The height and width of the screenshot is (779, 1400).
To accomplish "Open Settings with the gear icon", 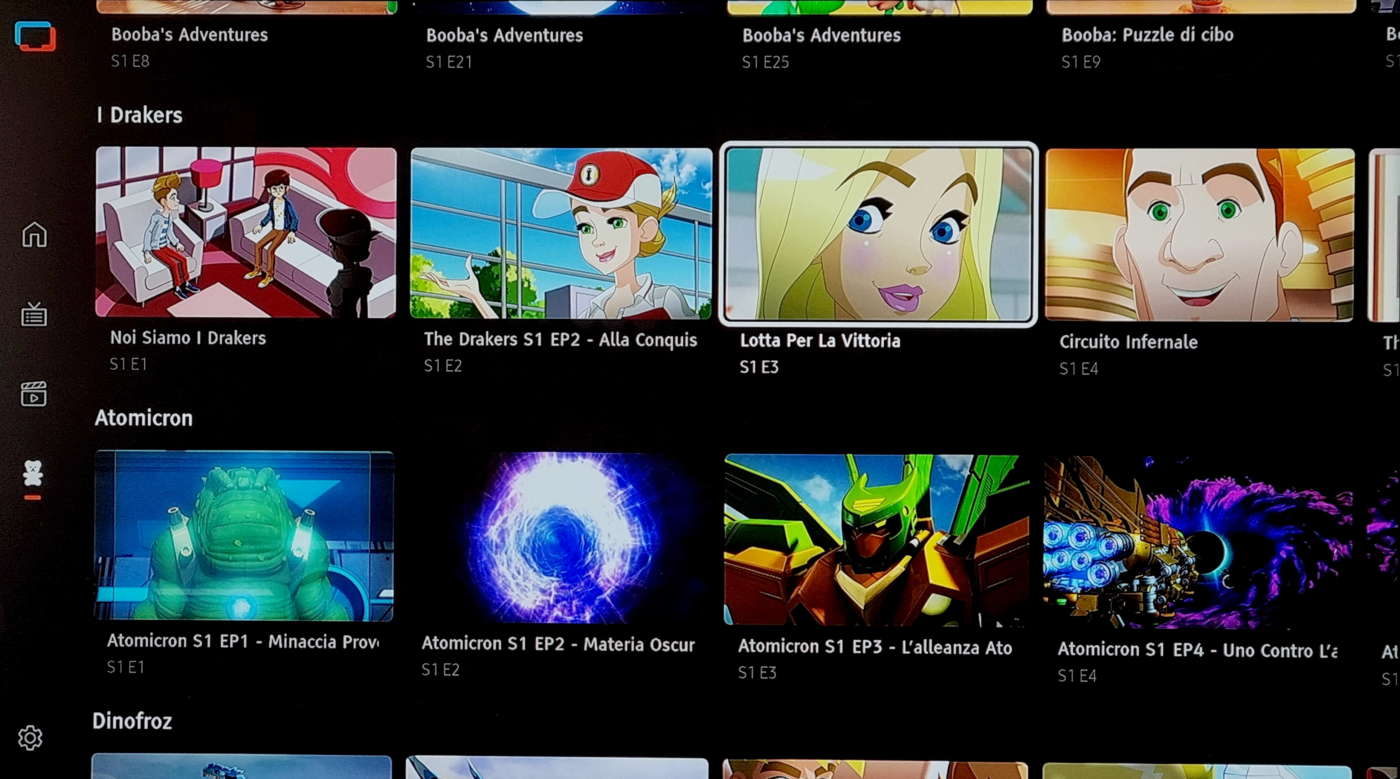I will 30,738.
